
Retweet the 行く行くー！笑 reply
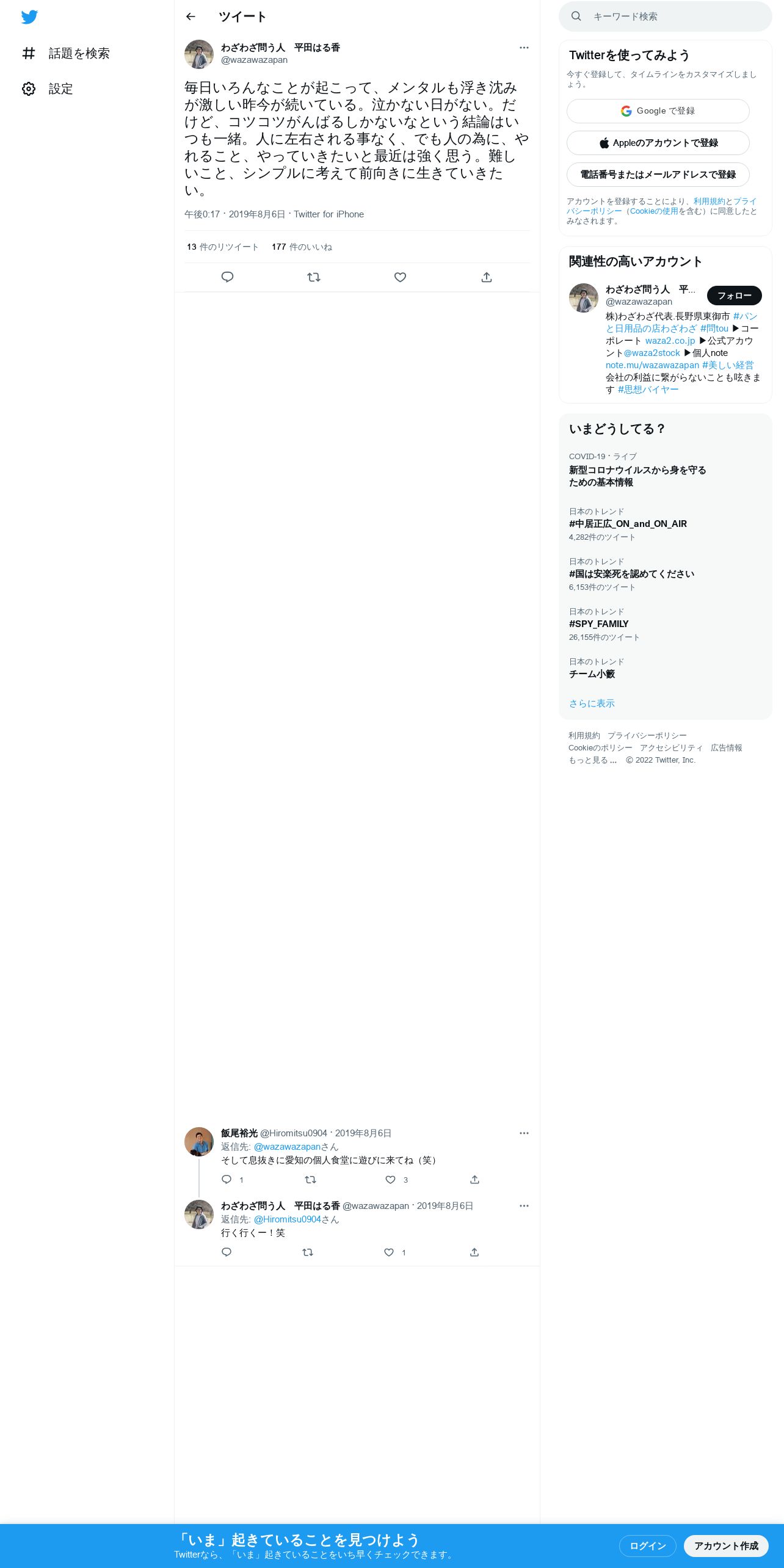coord(308,1252)
